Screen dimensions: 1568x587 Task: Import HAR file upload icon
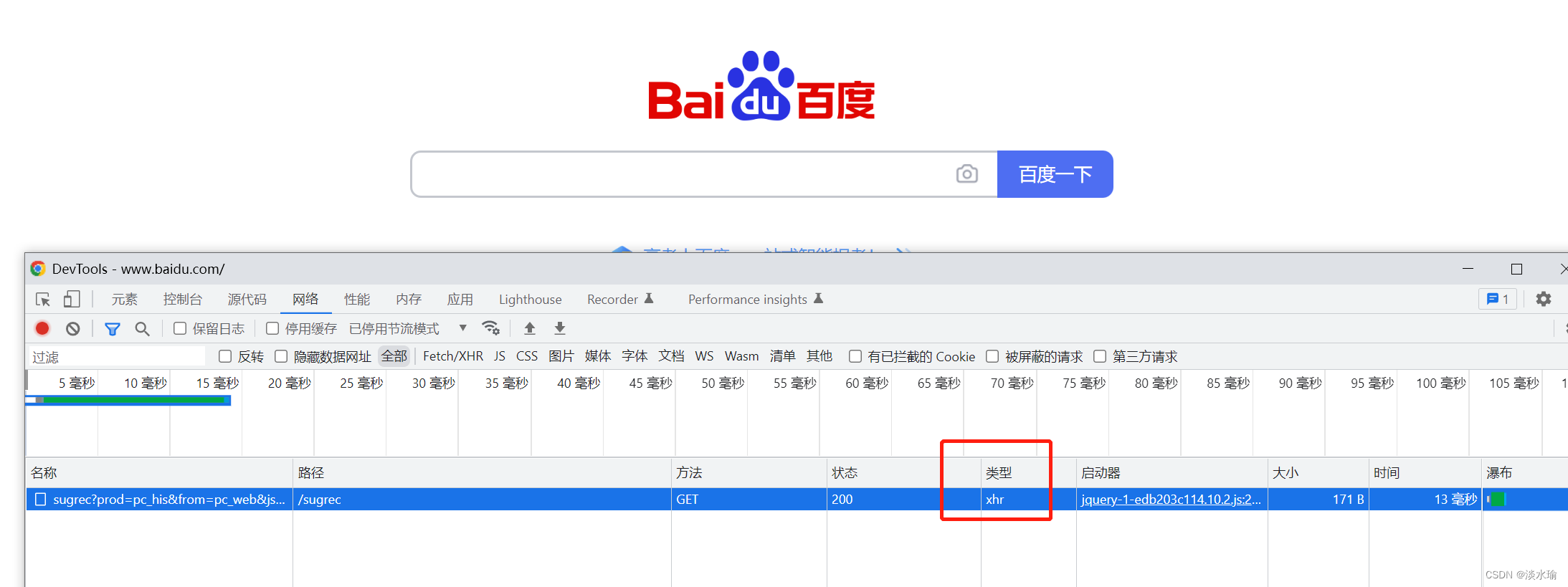point(530,328)
